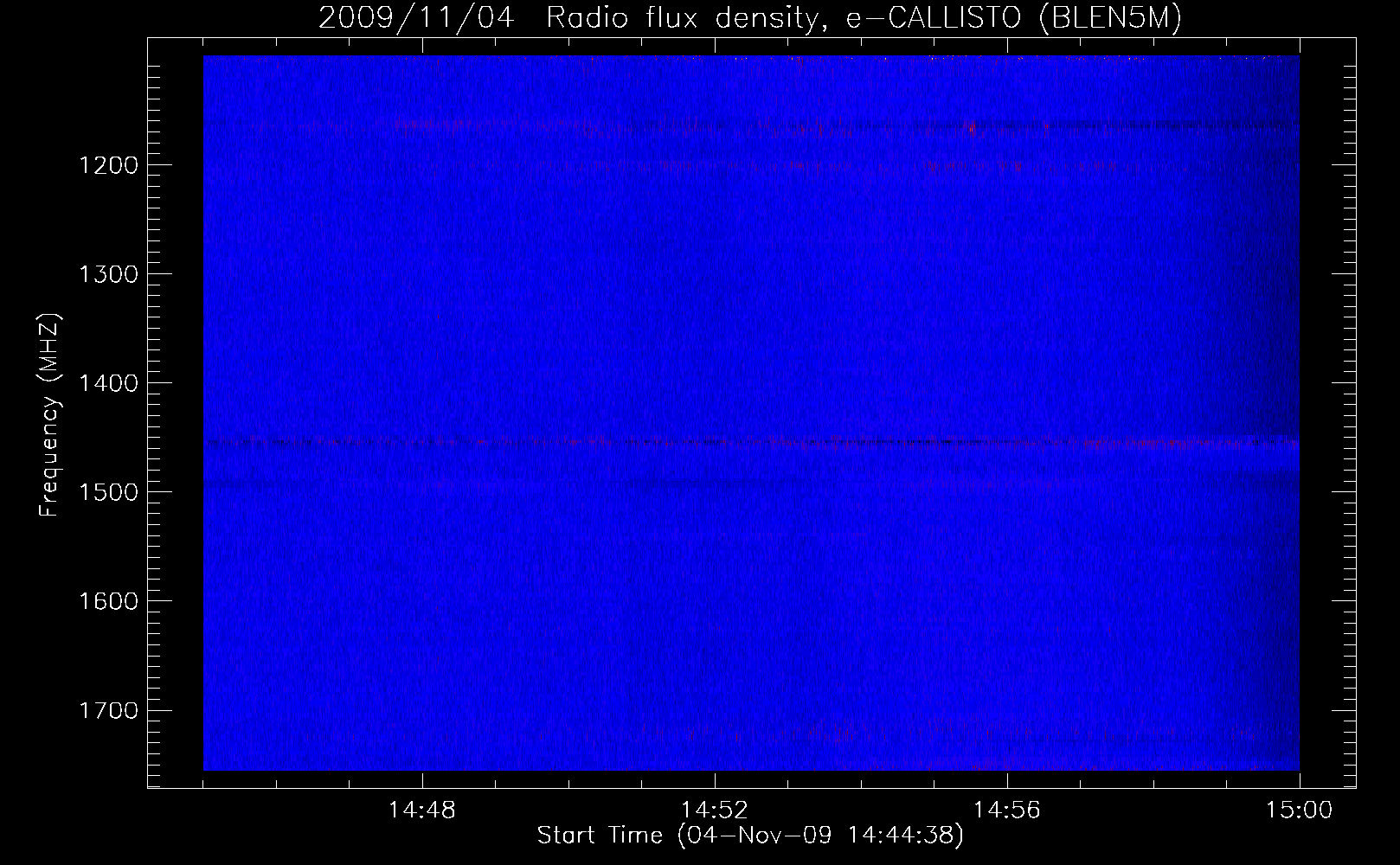The width and height of the screenshot is (1400, 865).
Task: Select the 15:00 time tick label
Action: tap(1300, 811)
